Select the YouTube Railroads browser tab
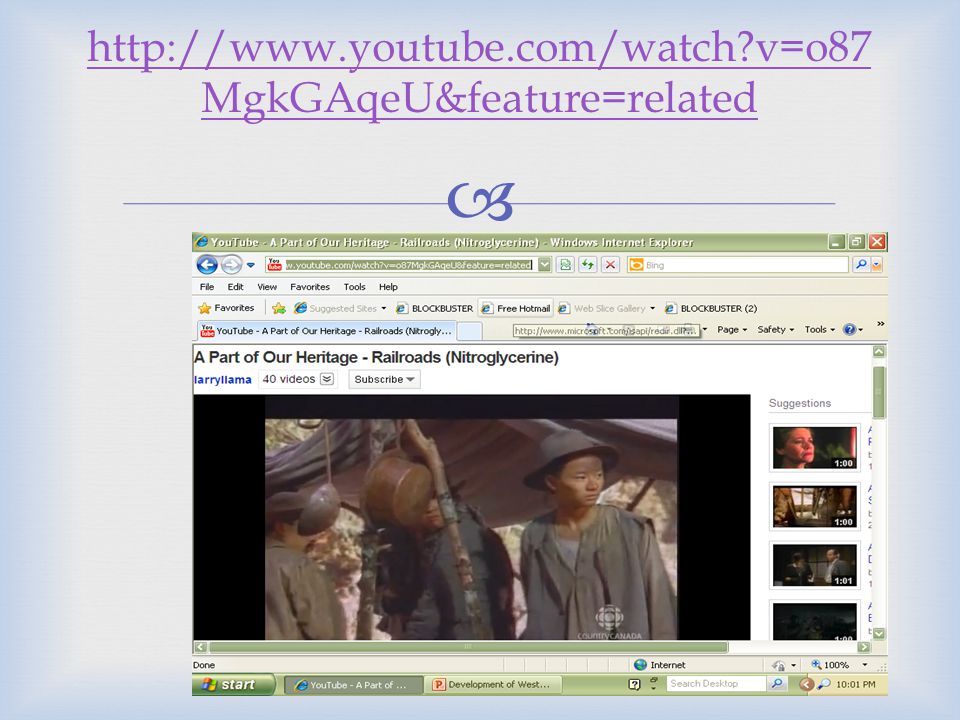The height and width of the screenshot is (720, 960). (326, 331)
